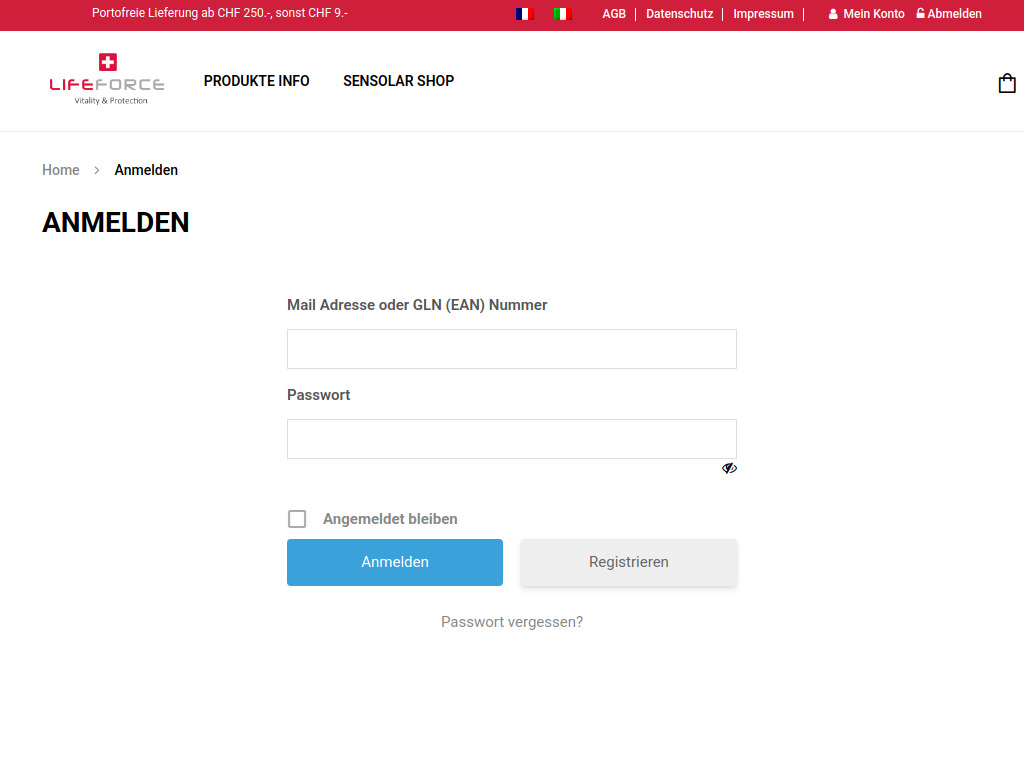This screenshot has width=1024, height=768.
Task: Expand the breadcrumb Home entry
Action: click(x=60, y=170)
